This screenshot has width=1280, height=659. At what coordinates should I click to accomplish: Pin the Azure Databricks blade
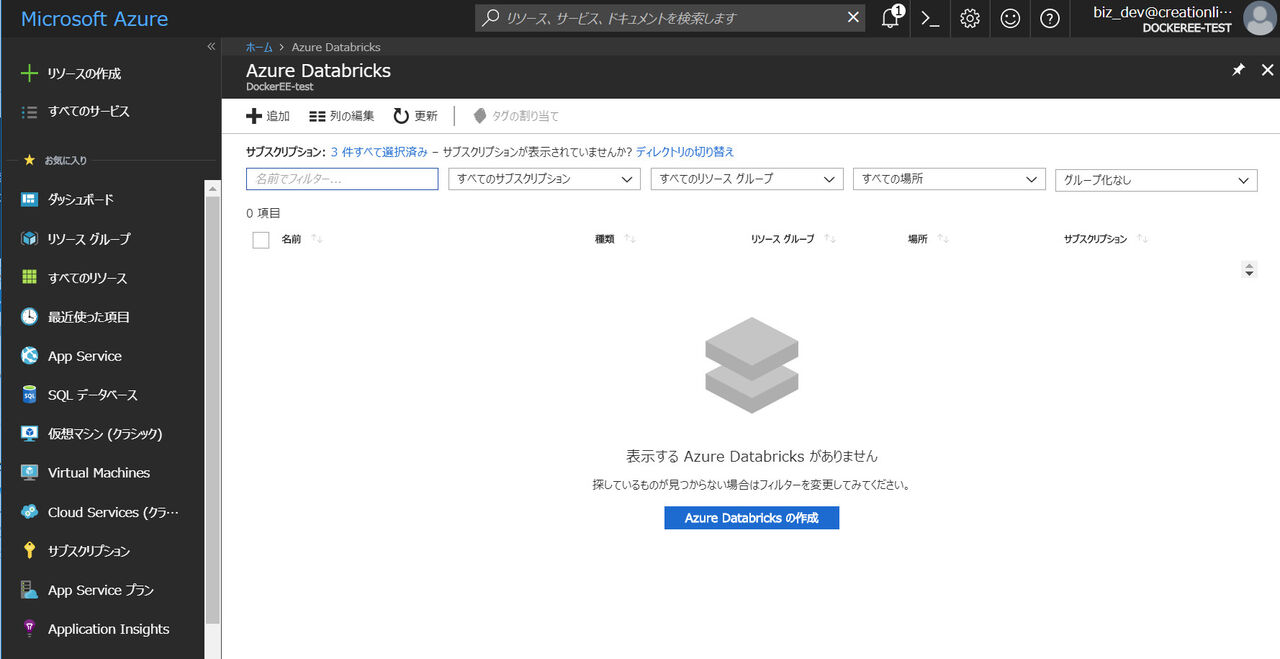click(x=1238, y=70)
